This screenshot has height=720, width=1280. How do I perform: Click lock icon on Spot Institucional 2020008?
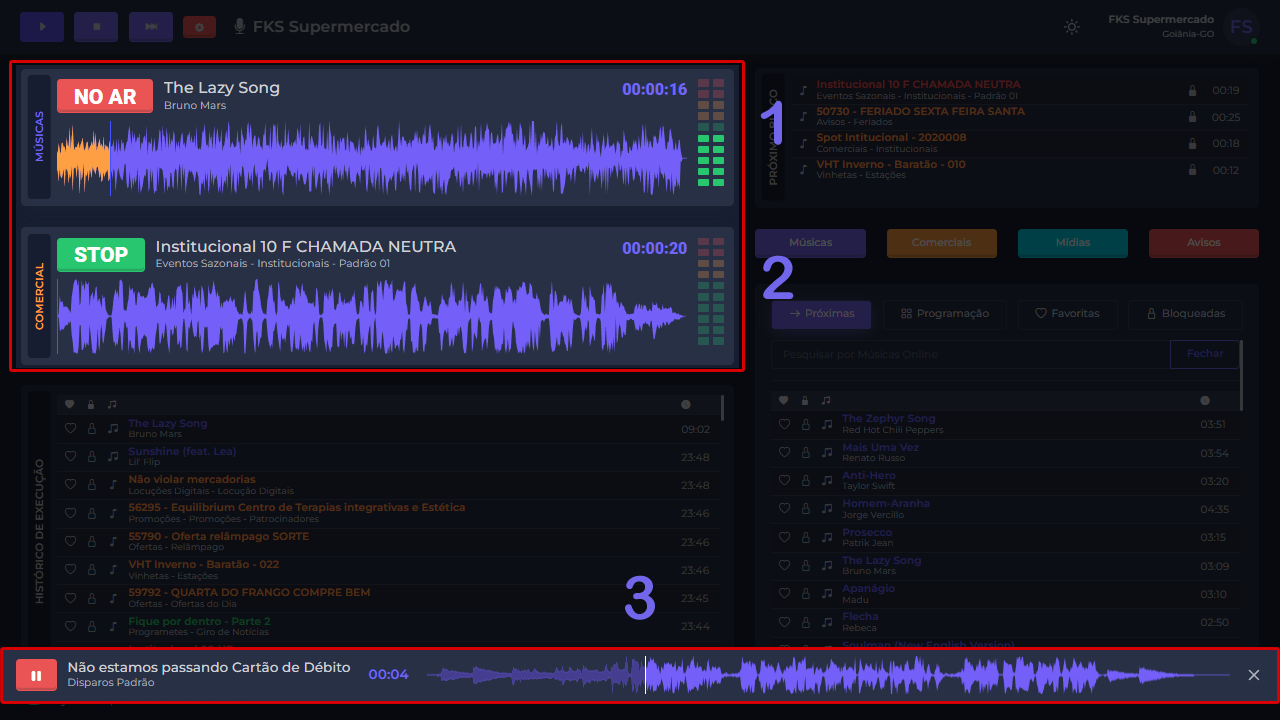point(1192,143)
